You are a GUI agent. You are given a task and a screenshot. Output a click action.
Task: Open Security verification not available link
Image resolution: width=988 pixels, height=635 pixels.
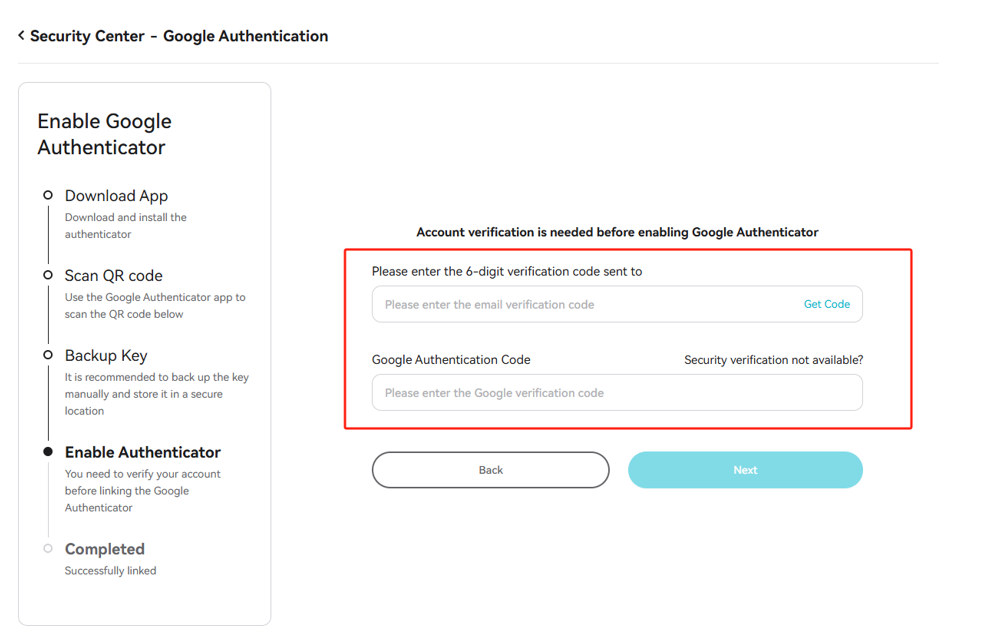click(774, 360)
